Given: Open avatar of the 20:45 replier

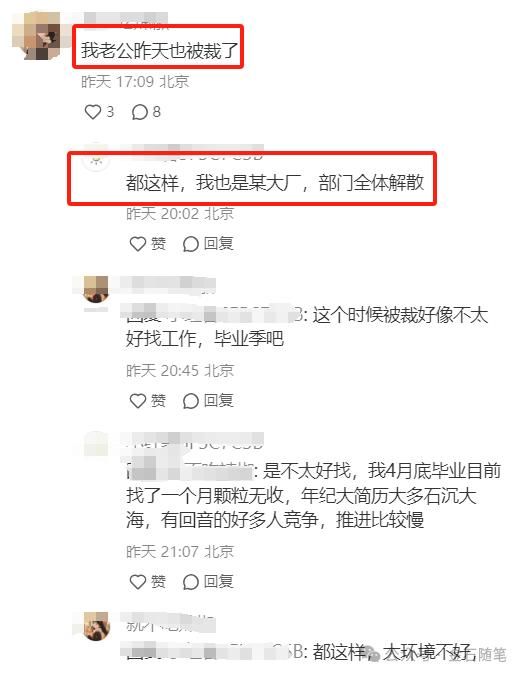Looking at the screenshot, I should [96, 289].
